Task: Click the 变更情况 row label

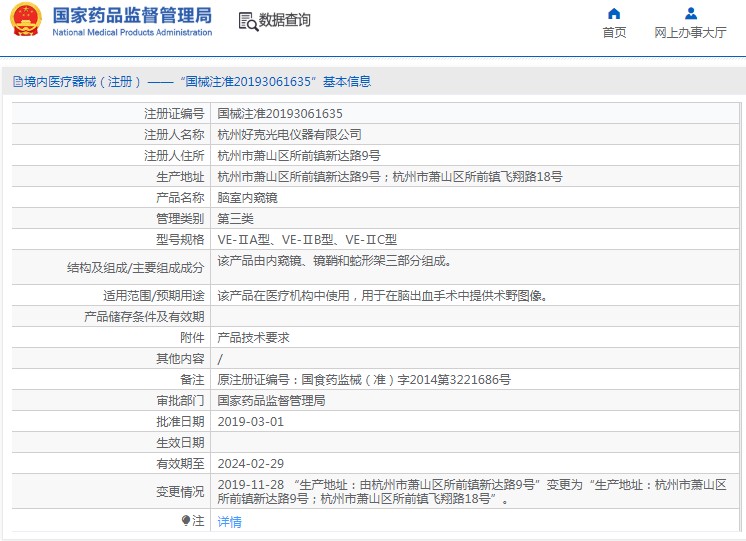Action: point(180,492)
